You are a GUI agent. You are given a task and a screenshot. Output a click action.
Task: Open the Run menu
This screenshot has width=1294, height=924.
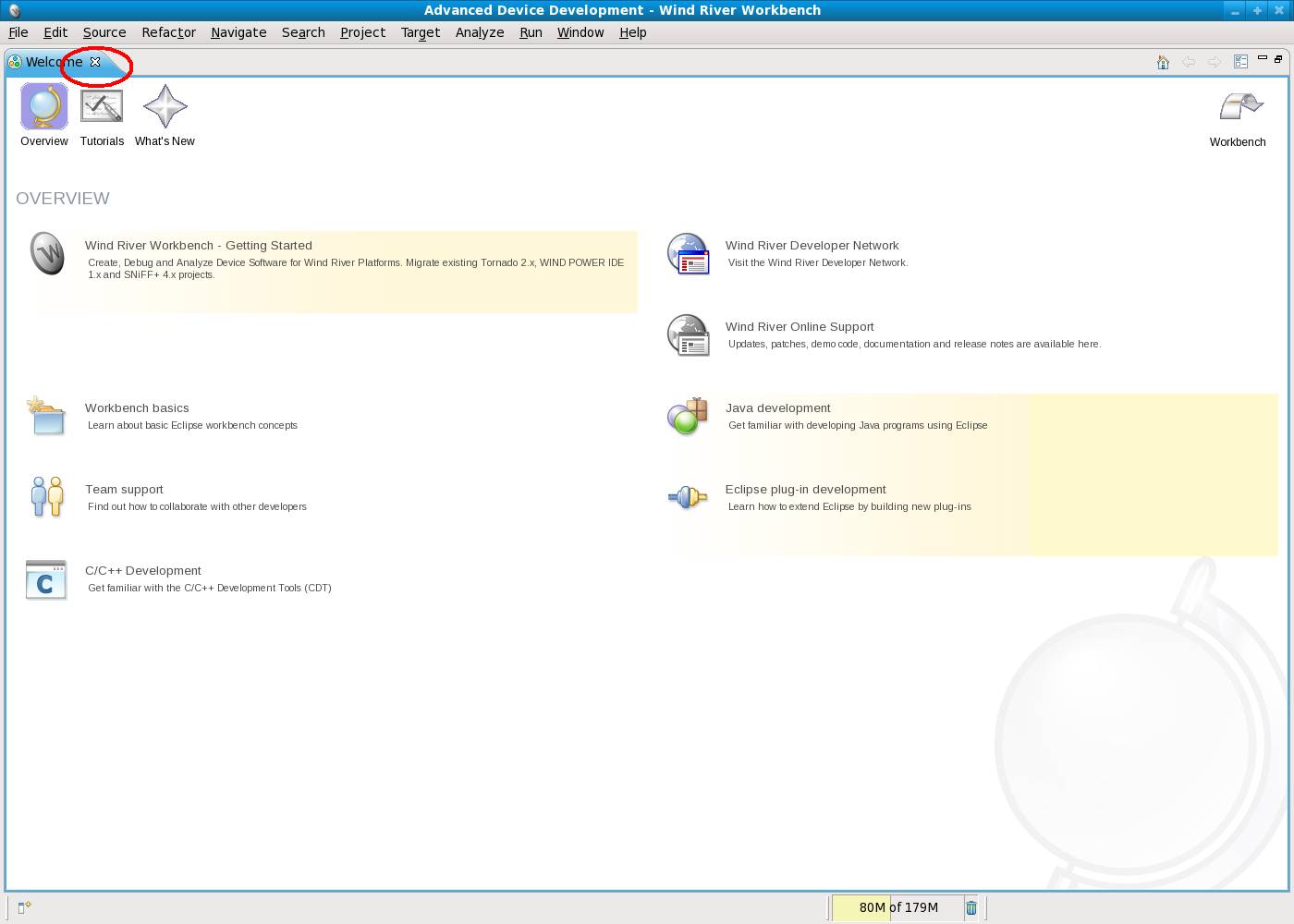(531, 32)
